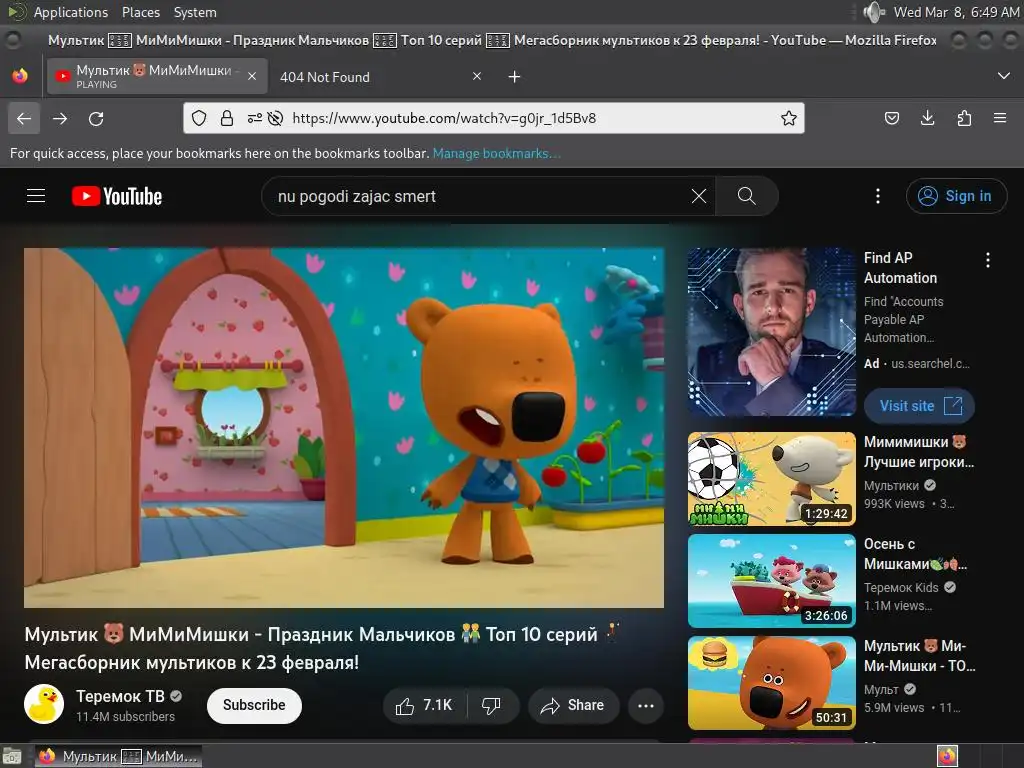
Task: Open the ad options three-dot menu
Action: pyautogui.click(x=987, y=260)
